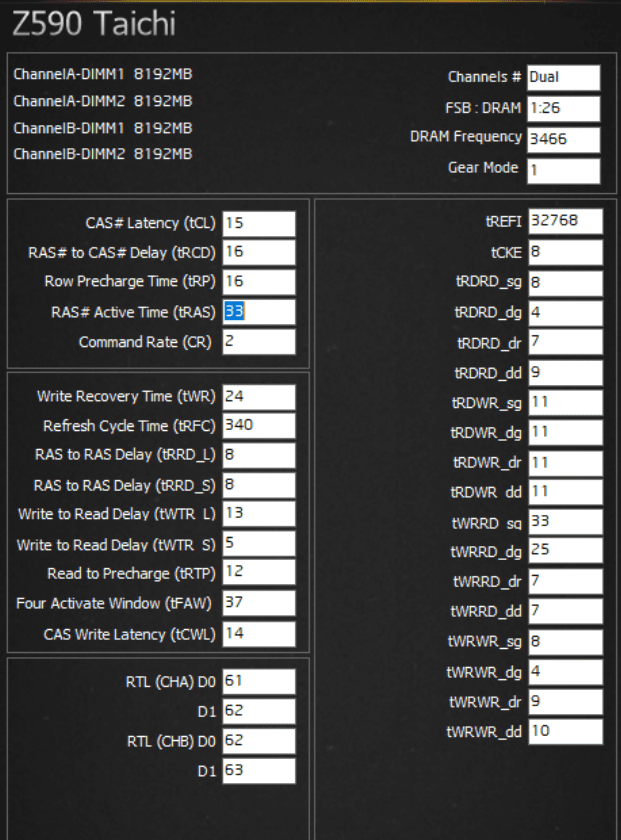Click the CAS# Latency (tCL) field
The height and width of the screenshot is (840, 621).
coord(259,223)
